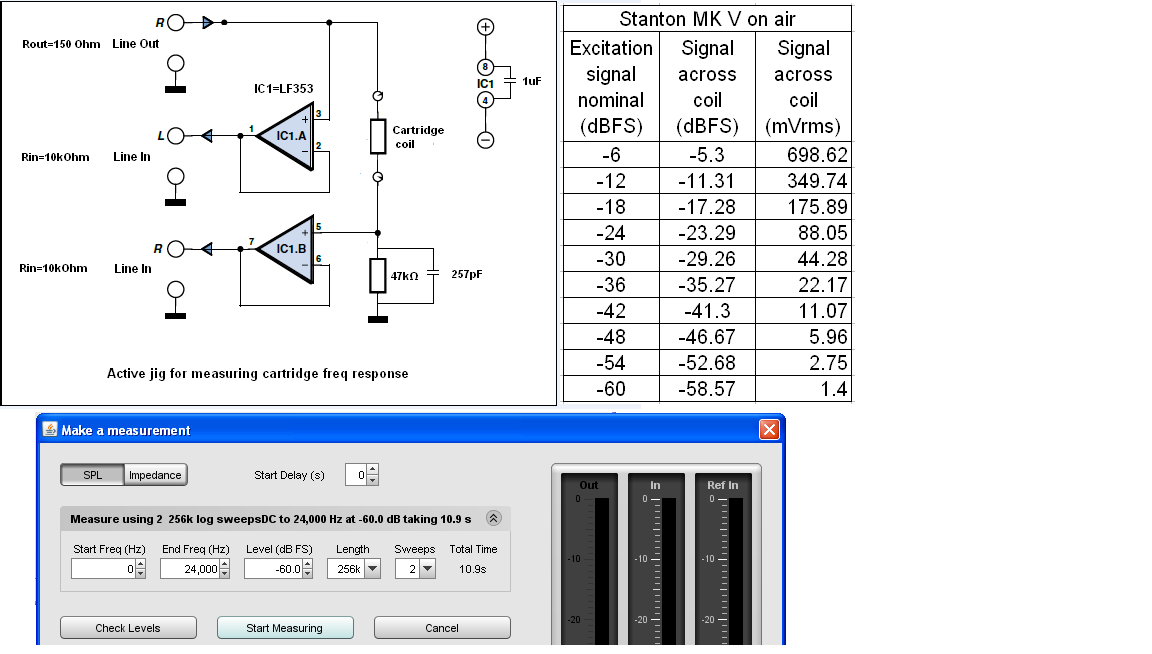Decrease the Start Delay value
1152x654 pixels.
coord(372,481)
